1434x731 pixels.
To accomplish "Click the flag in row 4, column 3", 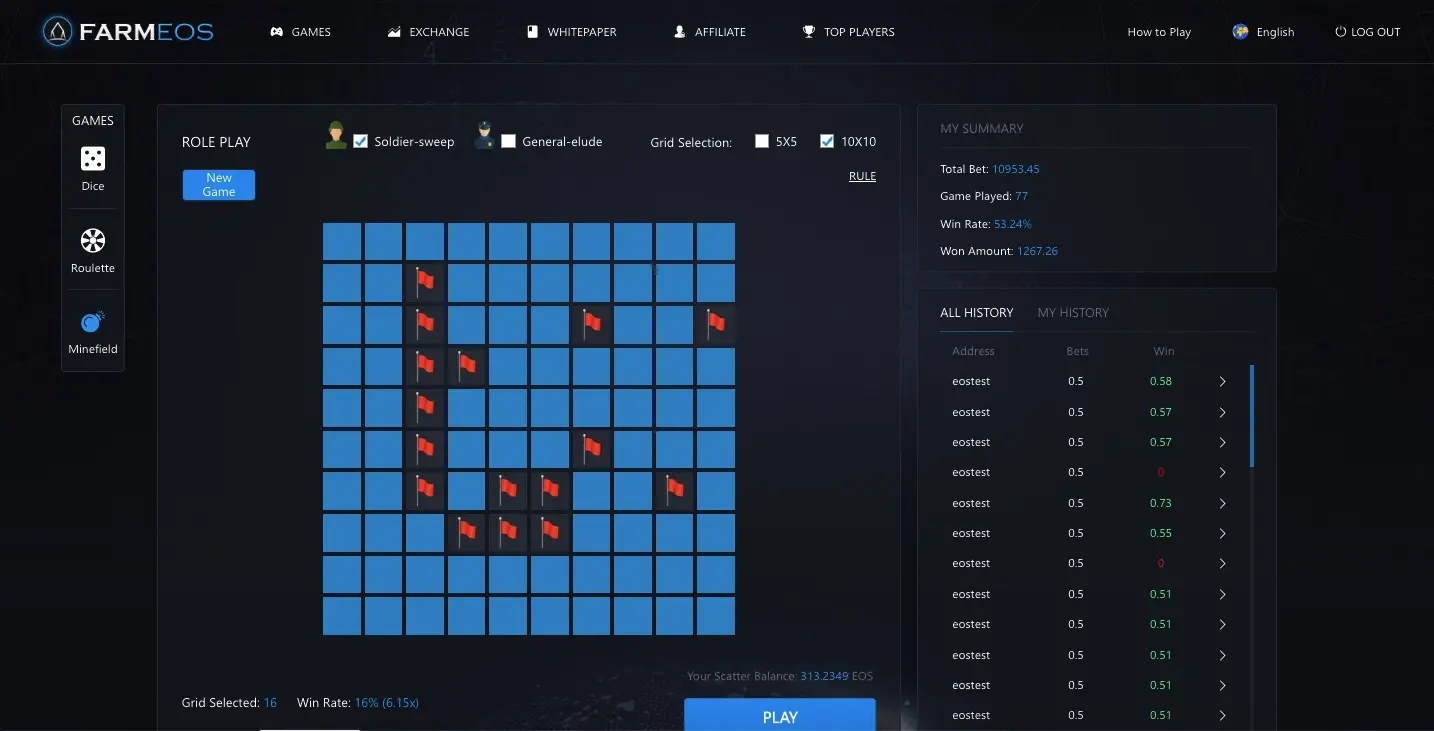I will (425, 367).
